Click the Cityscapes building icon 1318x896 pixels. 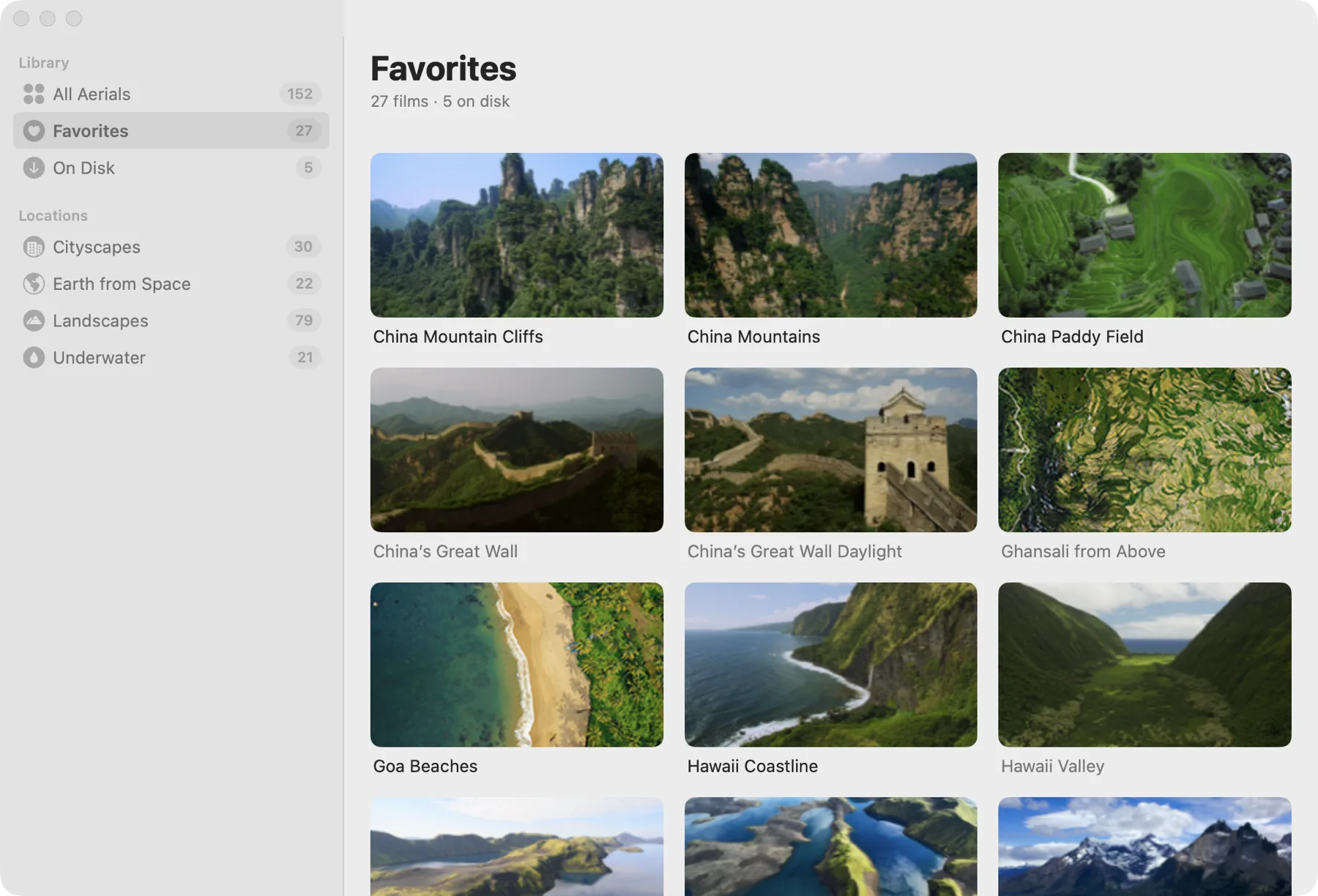[x=34, y=247]
